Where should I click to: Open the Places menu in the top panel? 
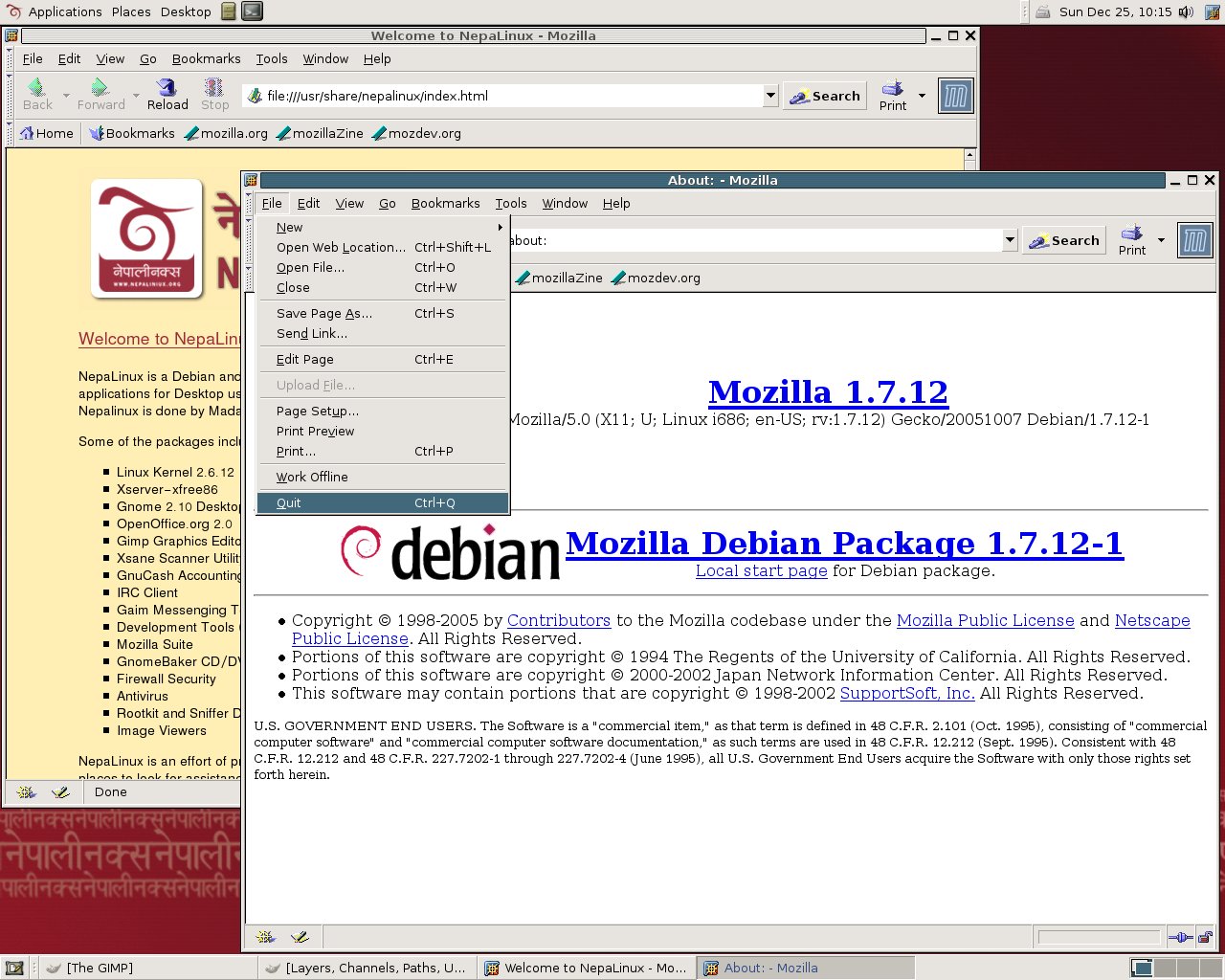click(x=131, y=11)
